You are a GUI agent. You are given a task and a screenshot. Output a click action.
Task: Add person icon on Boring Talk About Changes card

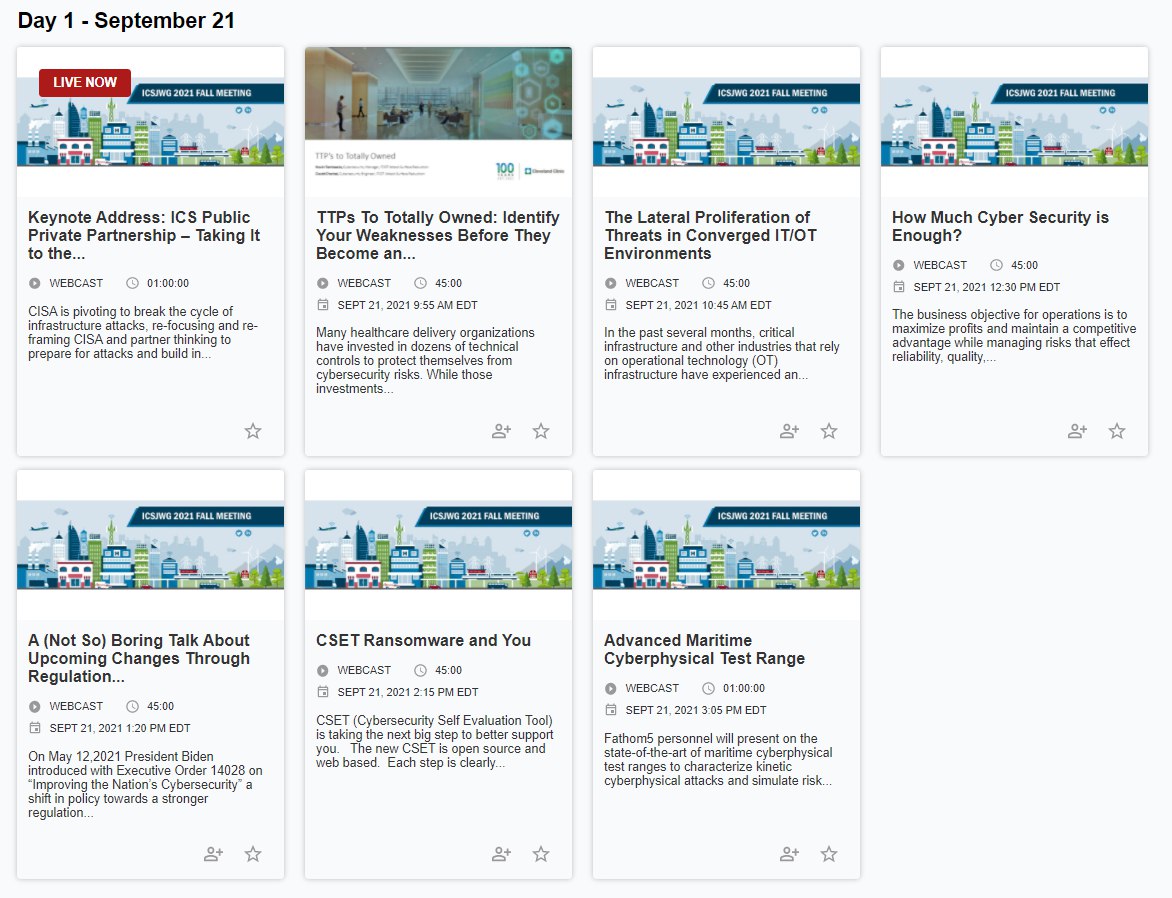click(213, 854)
